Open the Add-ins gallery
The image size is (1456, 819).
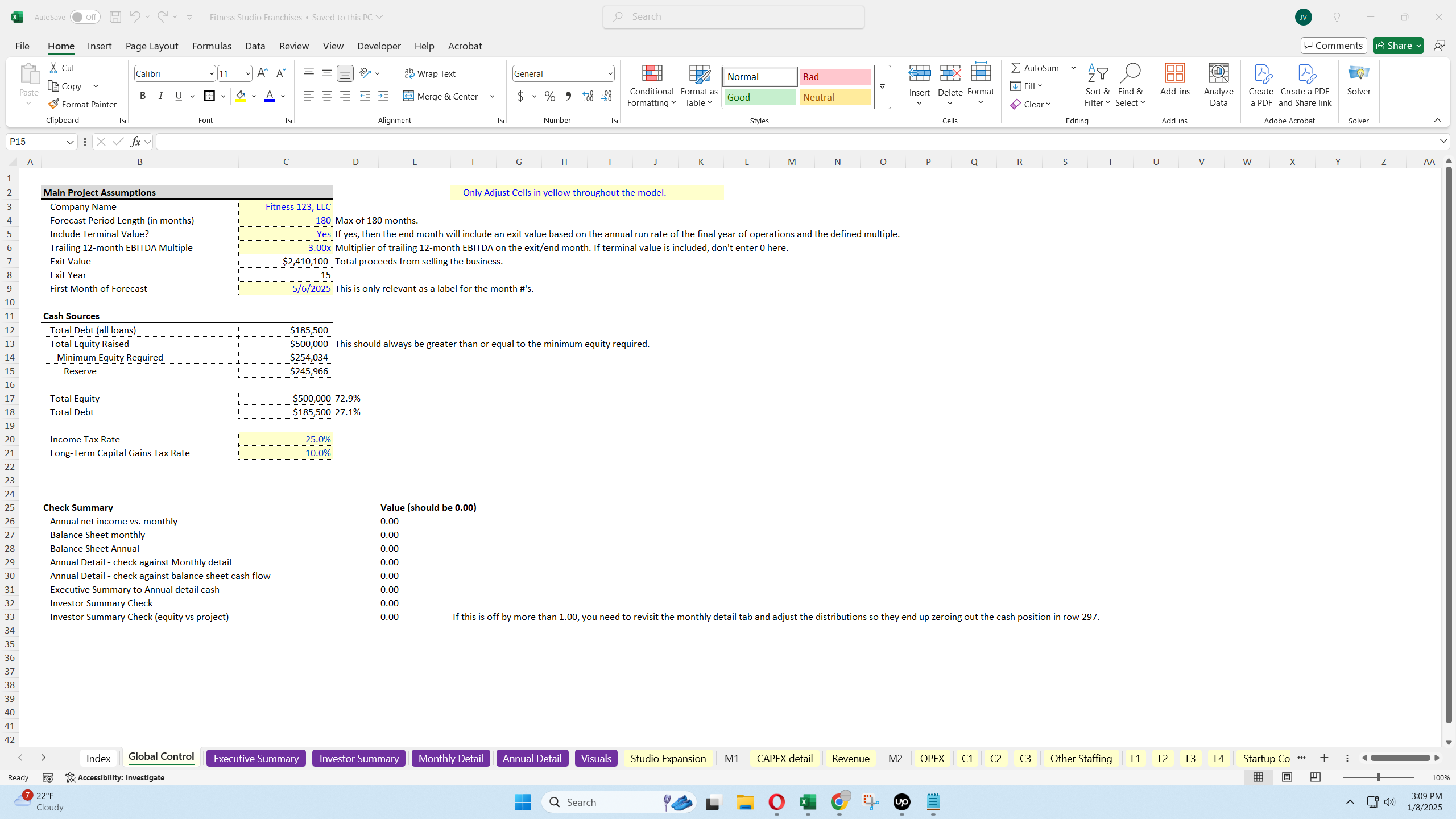(x=1174, y=80)
